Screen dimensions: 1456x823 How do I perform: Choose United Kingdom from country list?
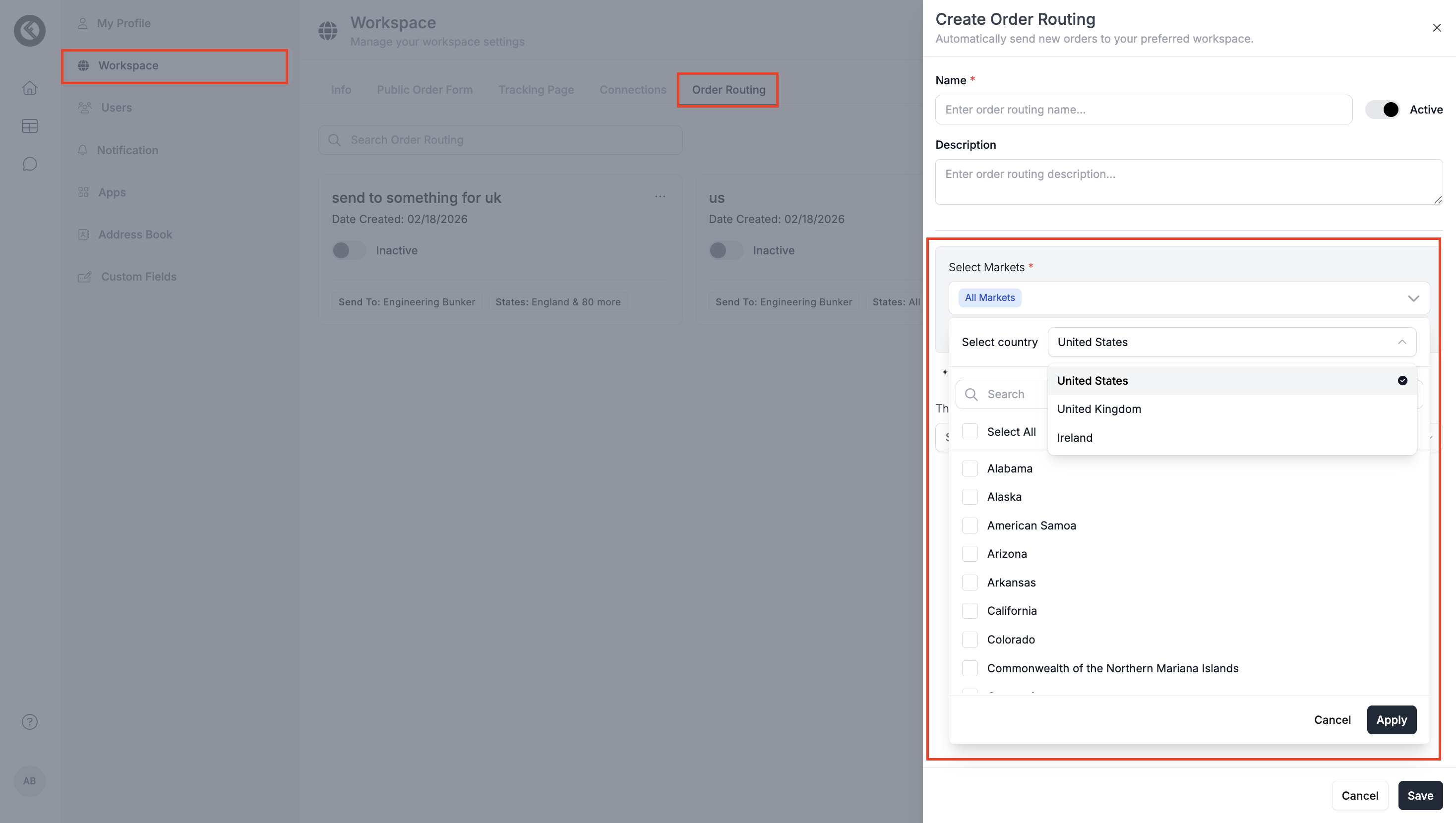tap(1099, 409)
